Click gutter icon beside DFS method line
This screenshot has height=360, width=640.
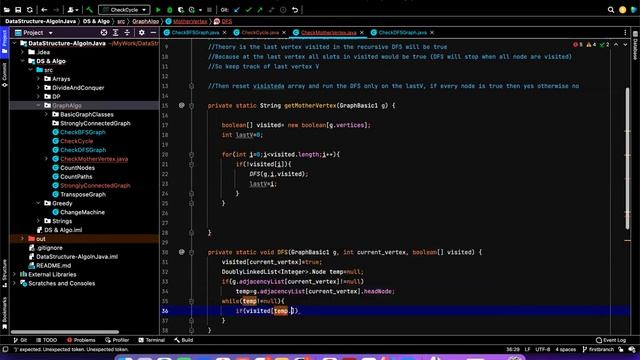182,252
